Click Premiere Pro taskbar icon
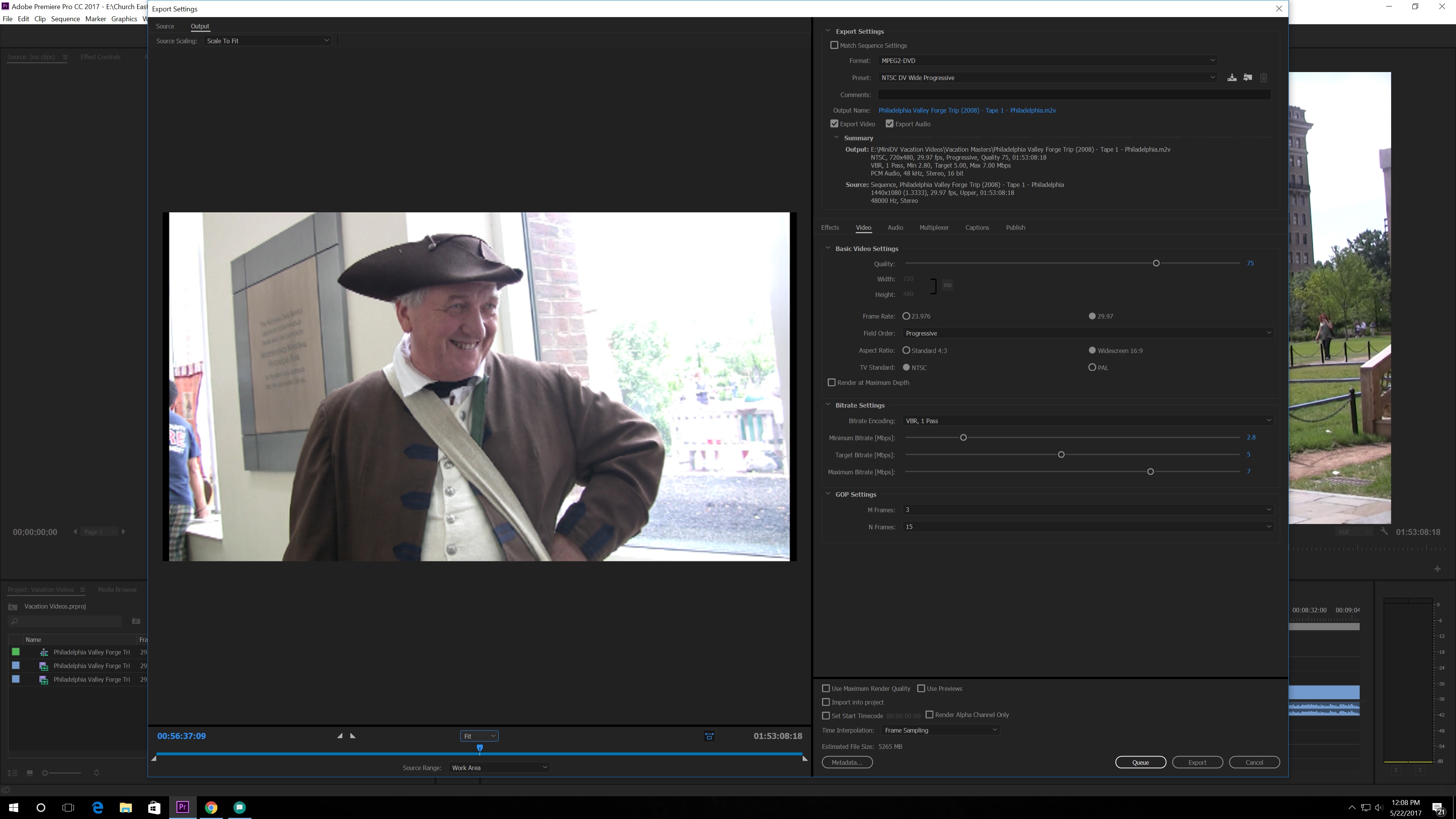This screenshot has width=1456, height=819. click(x=182, y=808)
